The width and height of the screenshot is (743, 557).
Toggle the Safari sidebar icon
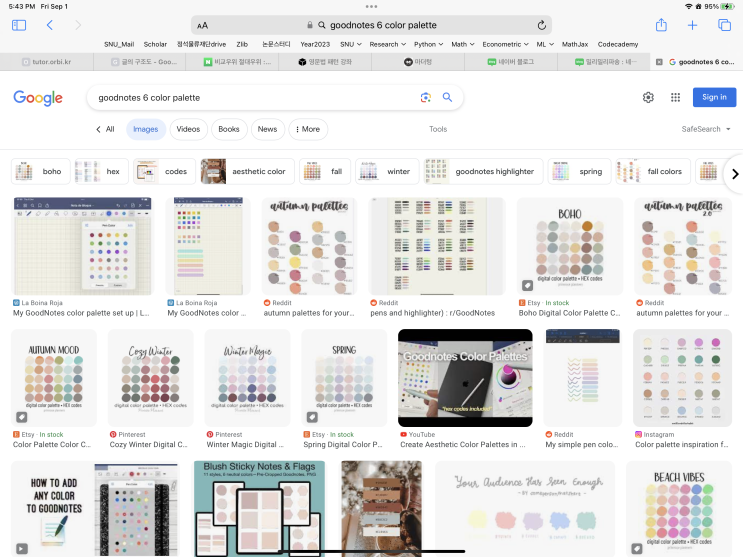click(19, 25)
